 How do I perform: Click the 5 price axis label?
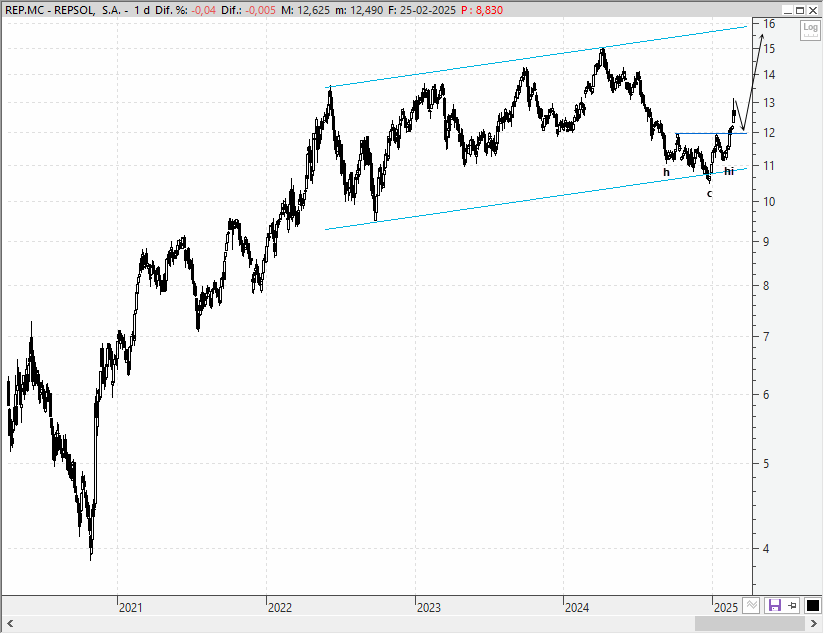click(x=766, y=464)
